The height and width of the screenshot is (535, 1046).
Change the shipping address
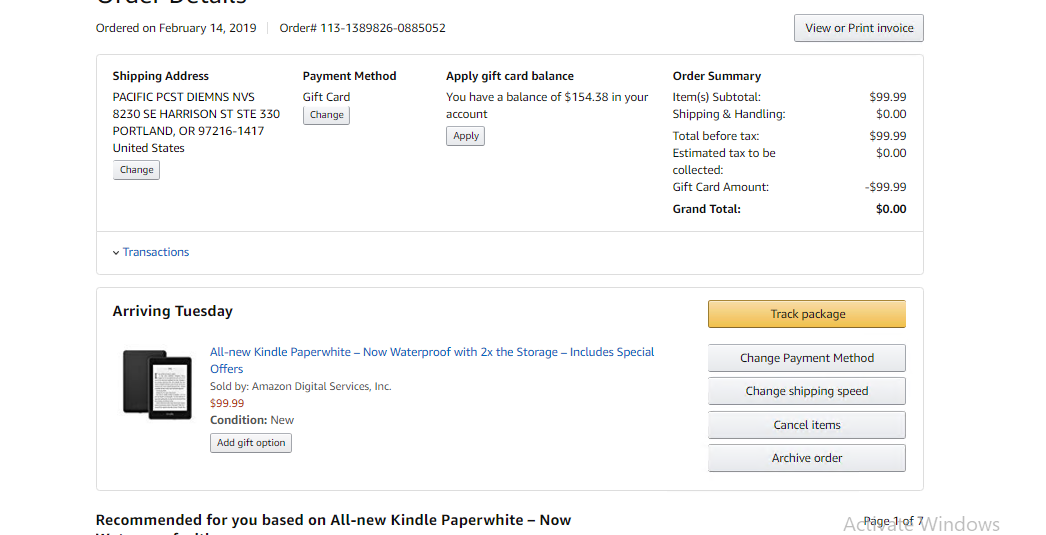136,170
